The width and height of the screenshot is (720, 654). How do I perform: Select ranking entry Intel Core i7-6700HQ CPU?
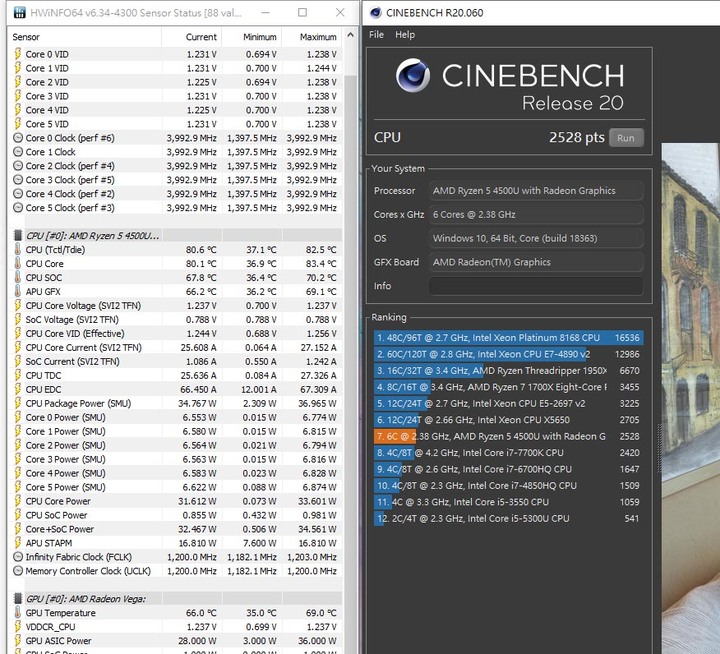[508, 469]
